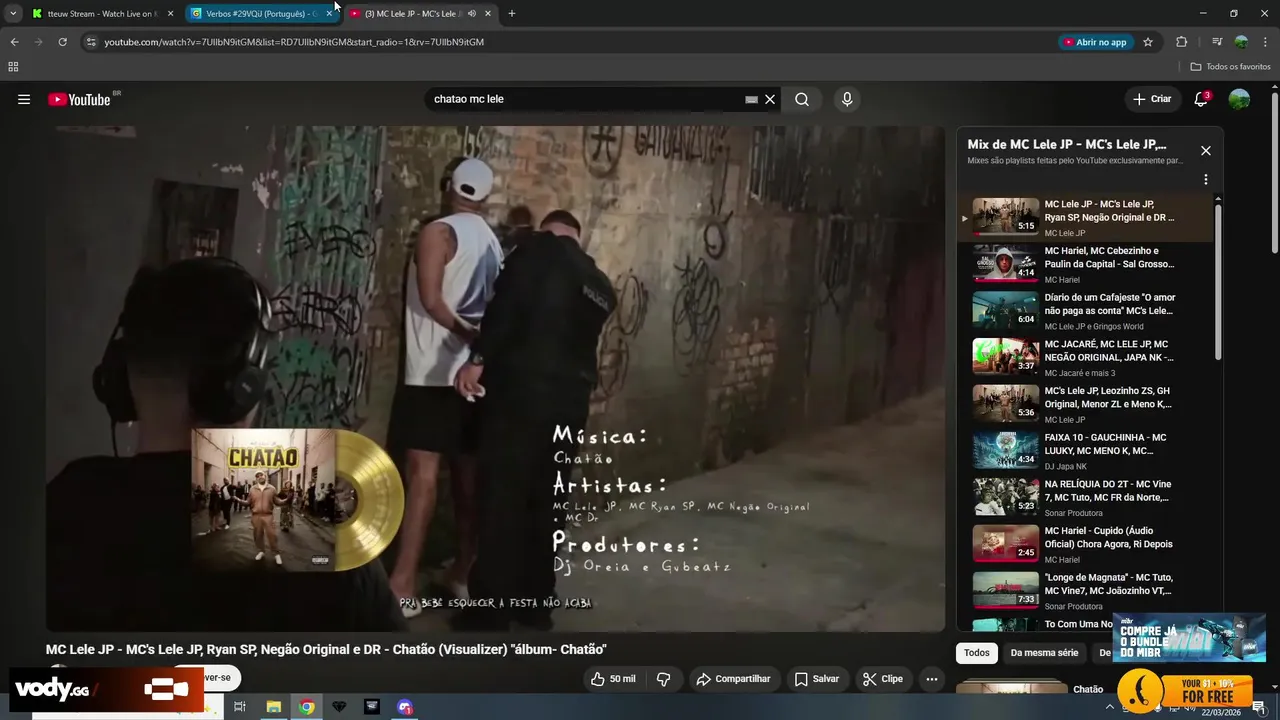Play Longe de Magnata video

(1085, 591)
